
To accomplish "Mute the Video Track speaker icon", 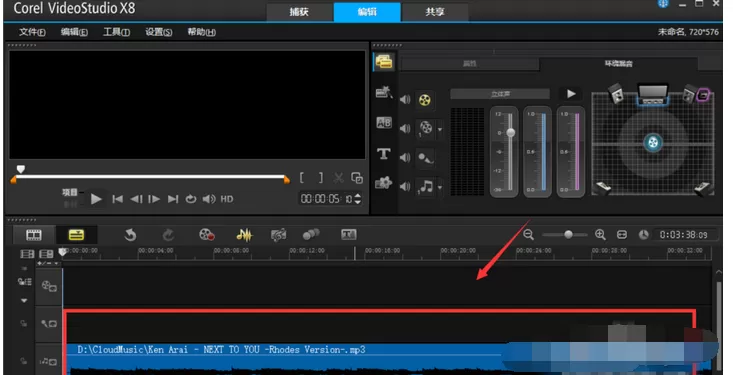I will click(x=405, y=100).
